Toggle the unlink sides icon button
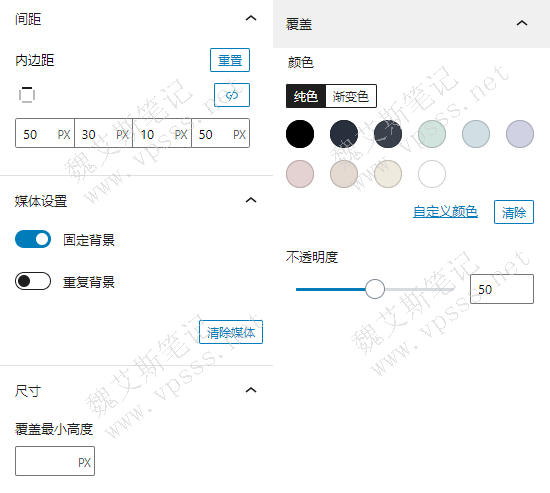The width and height of the screenshot is (550, 493). [232, 95]
